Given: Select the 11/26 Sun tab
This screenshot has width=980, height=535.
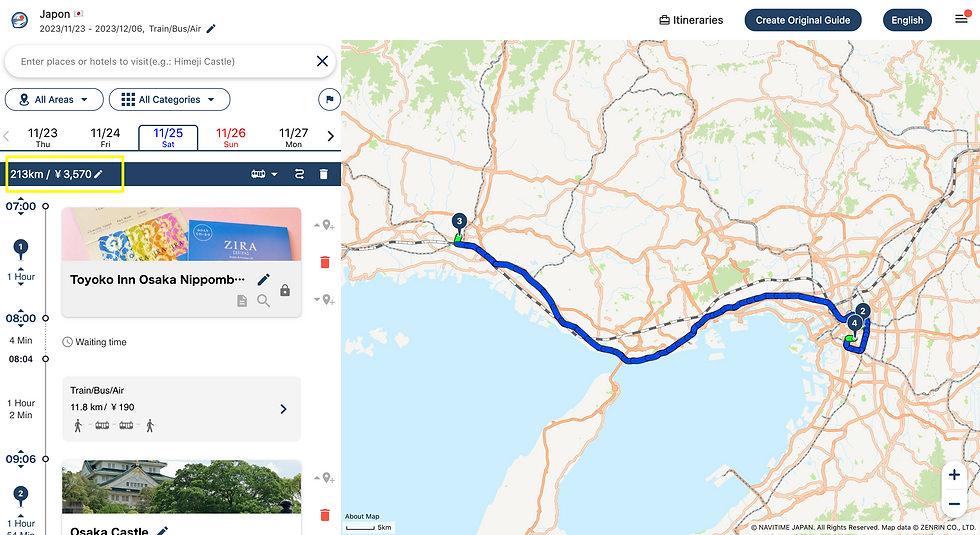Looking at the screenshot, I should pyautogui.click(x=231, y=138).
